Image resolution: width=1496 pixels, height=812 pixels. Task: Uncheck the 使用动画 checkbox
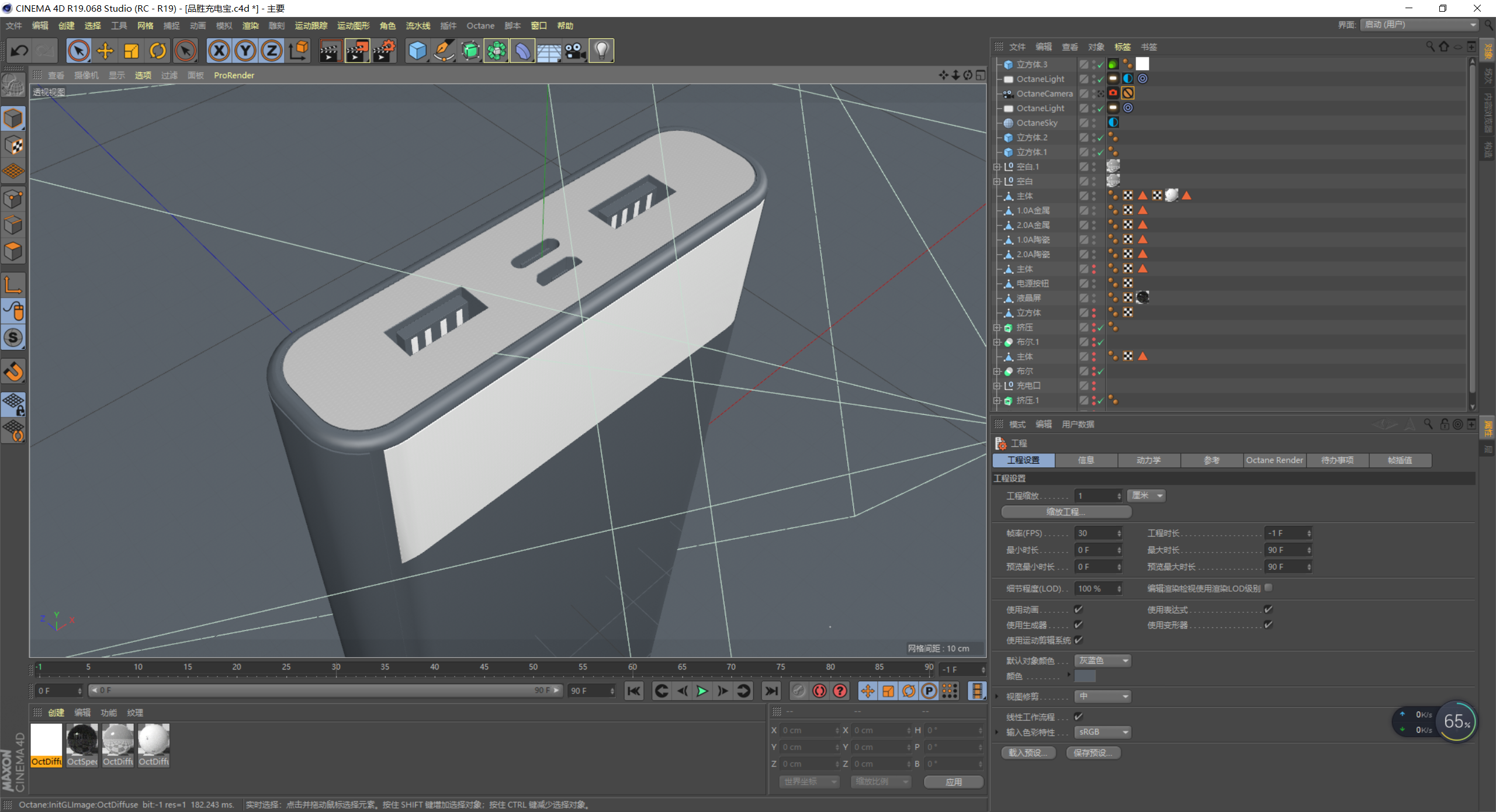(1079, 609)
